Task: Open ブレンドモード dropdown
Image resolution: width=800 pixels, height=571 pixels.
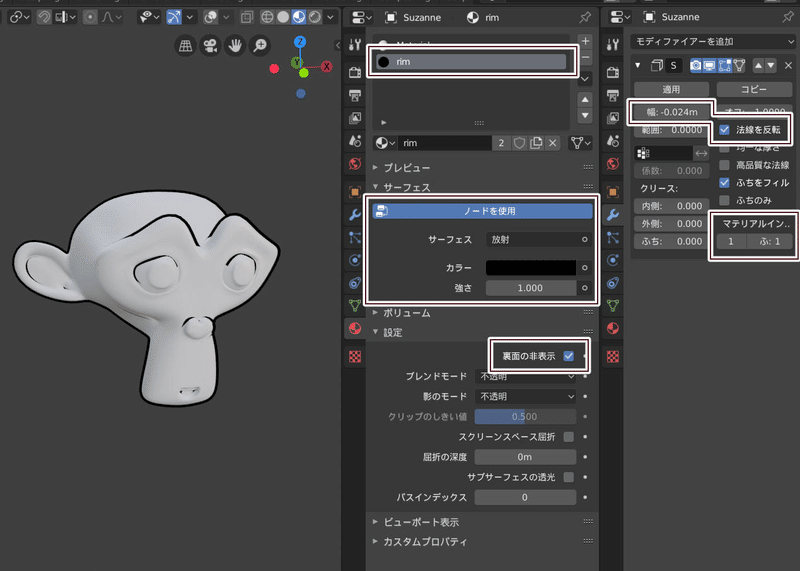Action: click(x=526, y=376)
